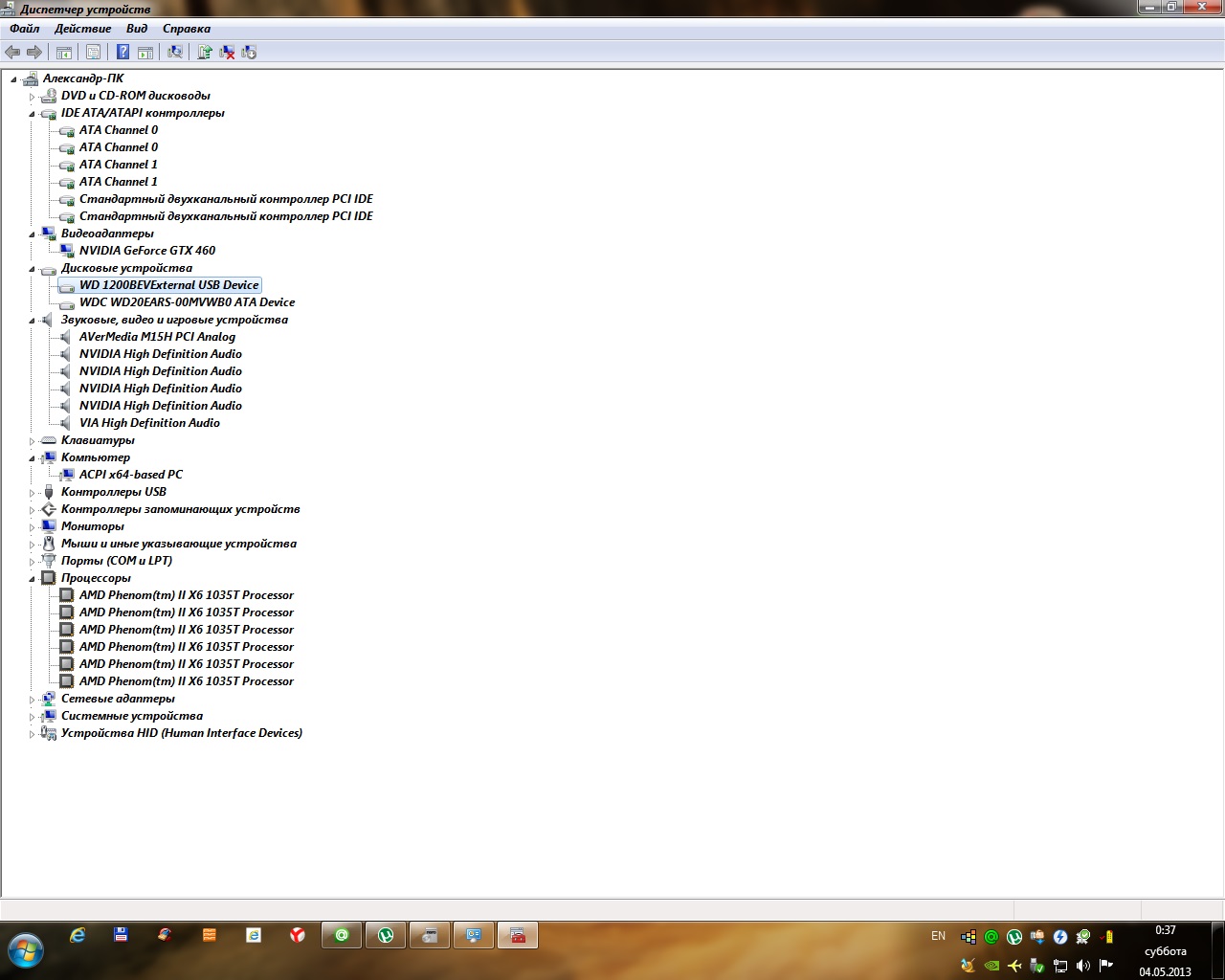
Task: Click the update driver software icon
Action: click(x=205, y=53)
